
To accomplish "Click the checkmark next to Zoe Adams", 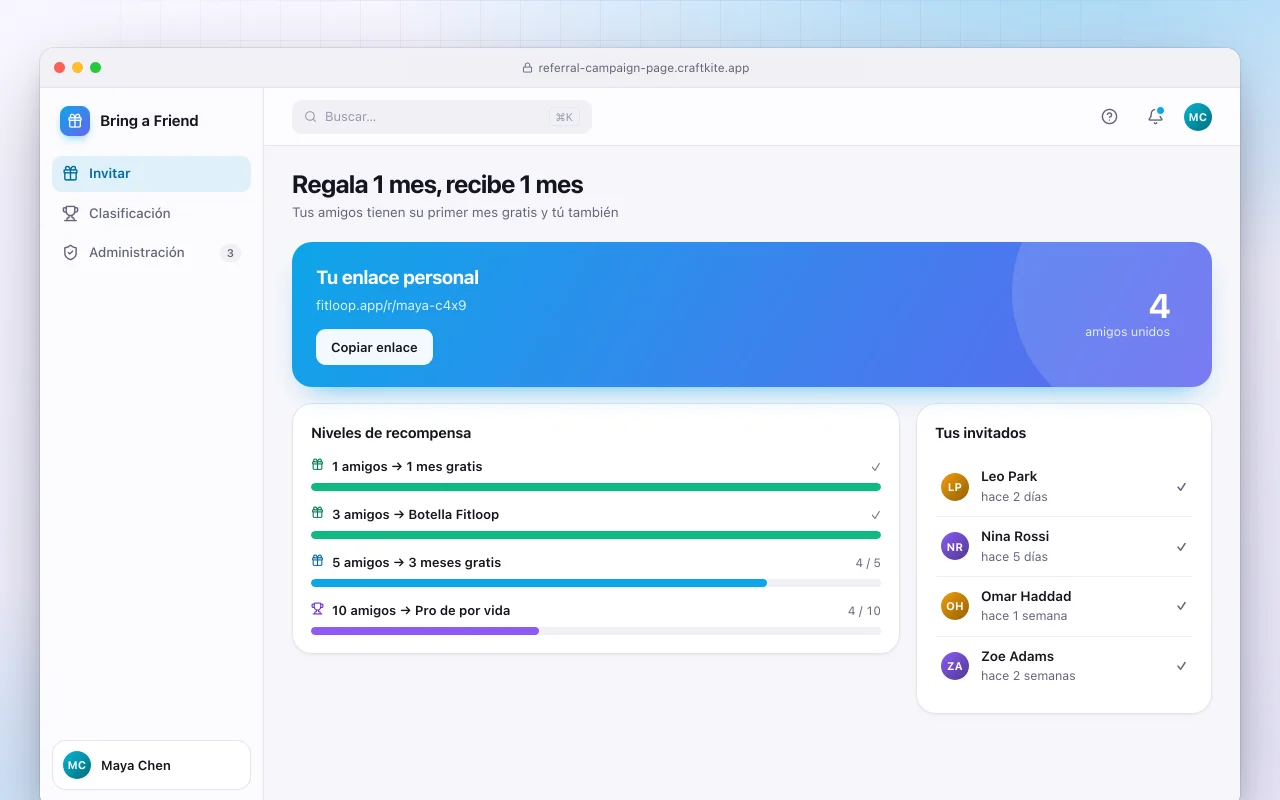I will click(x=1181, y=666).
